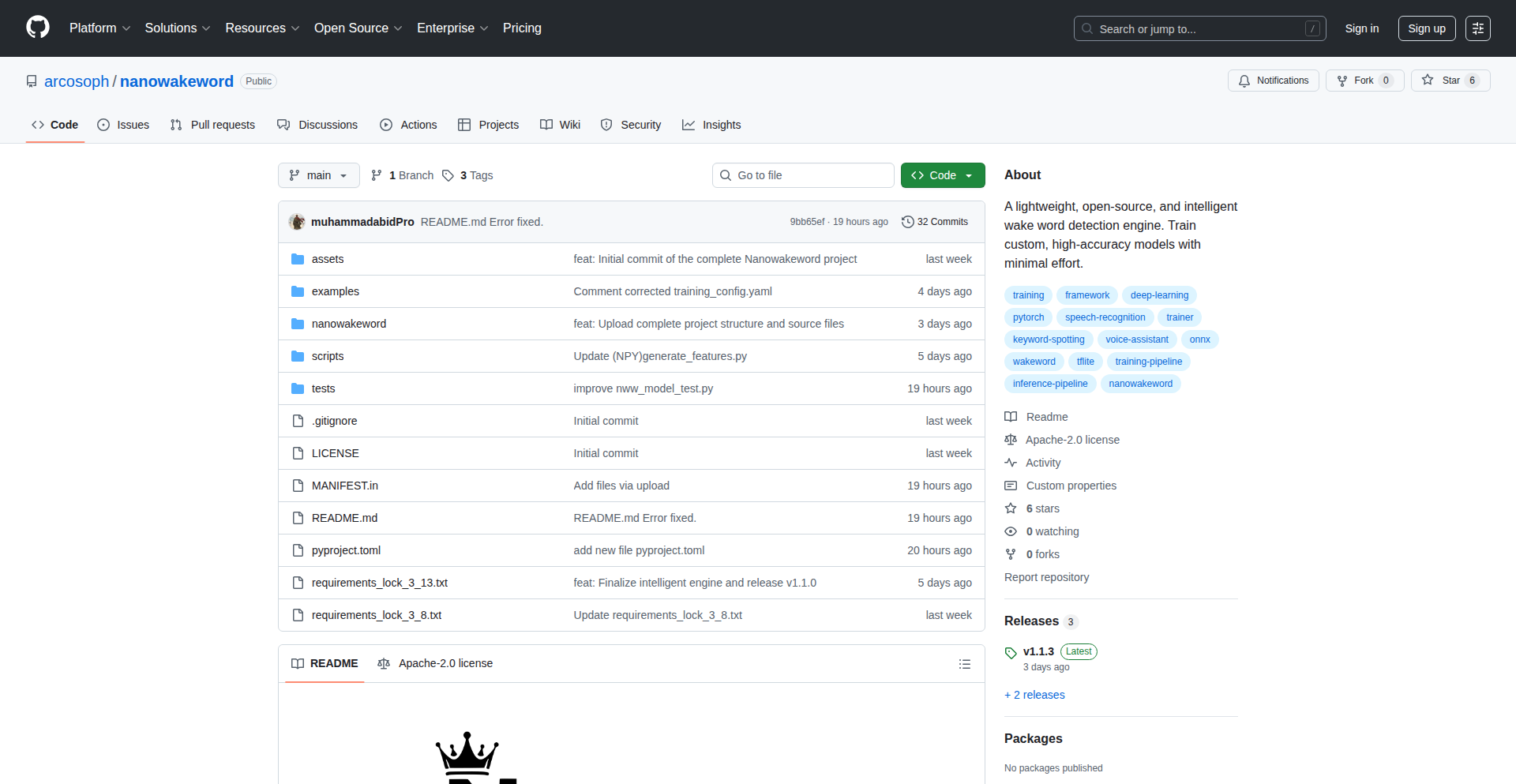Go to the GitHub homepage logo

[38, 28]
